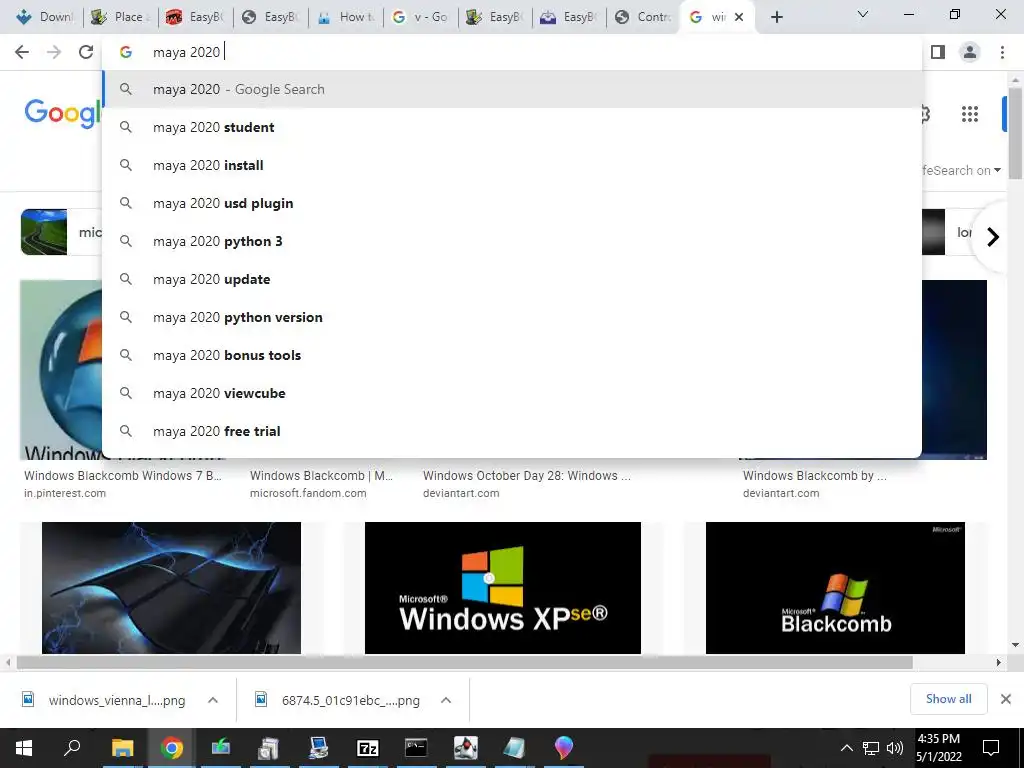Click the taskbar clock showing 4:35 PM
Viewport: 1024px width, 768px height.
(938, 748)
